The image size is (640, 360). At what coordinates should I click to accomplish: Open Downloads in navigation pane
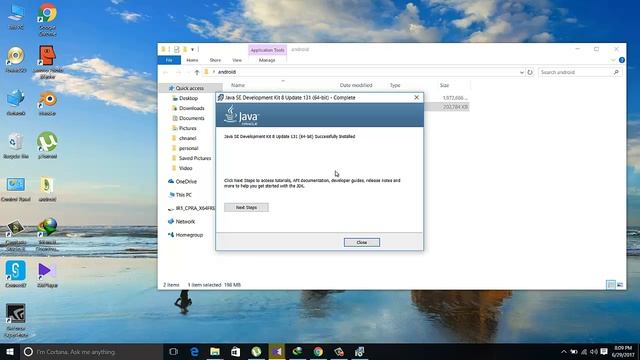(x=191, y=108)
